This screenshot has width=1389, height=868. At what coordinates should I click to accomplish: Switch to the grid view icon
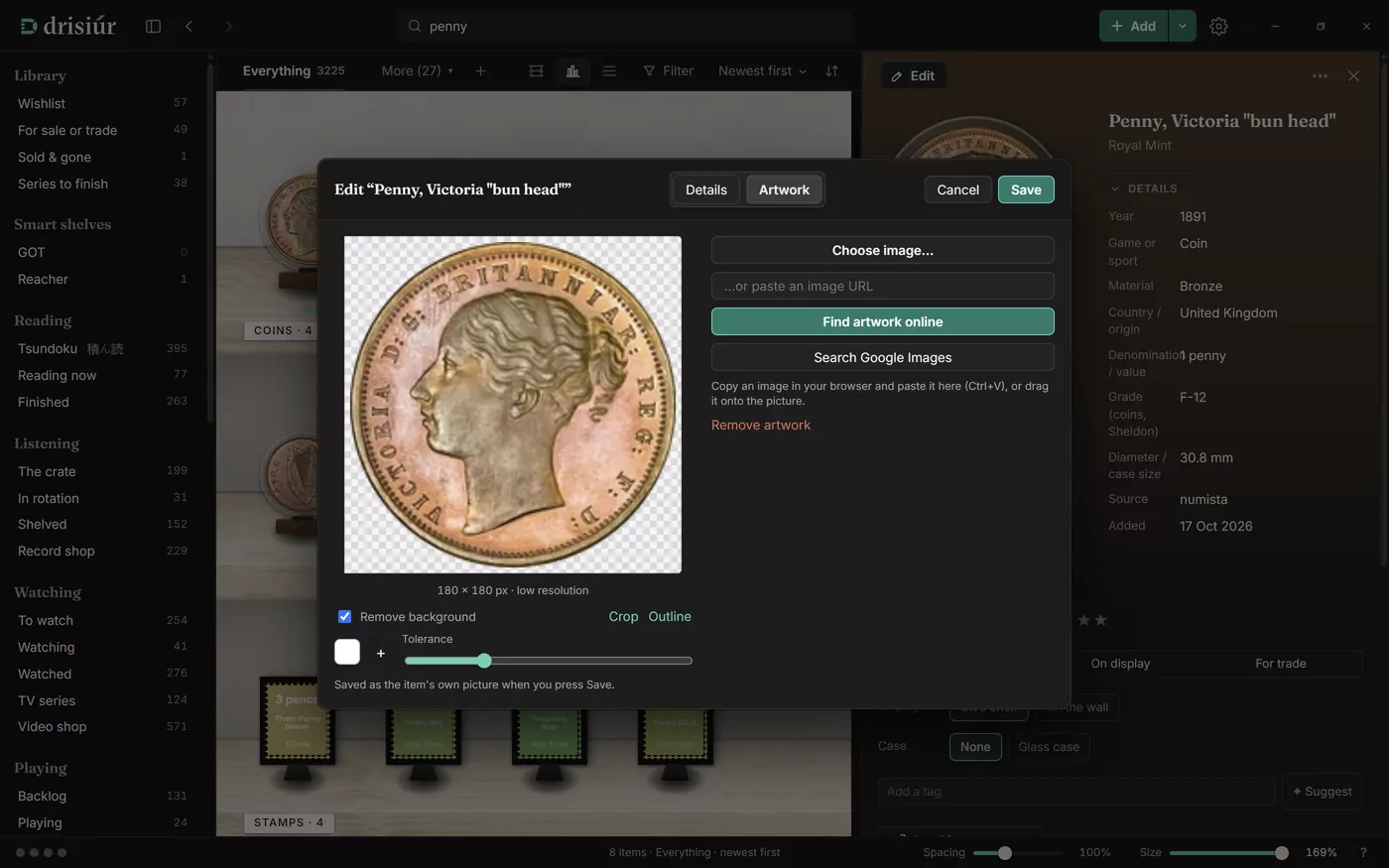pyautogui.click(x=536, y=70)
